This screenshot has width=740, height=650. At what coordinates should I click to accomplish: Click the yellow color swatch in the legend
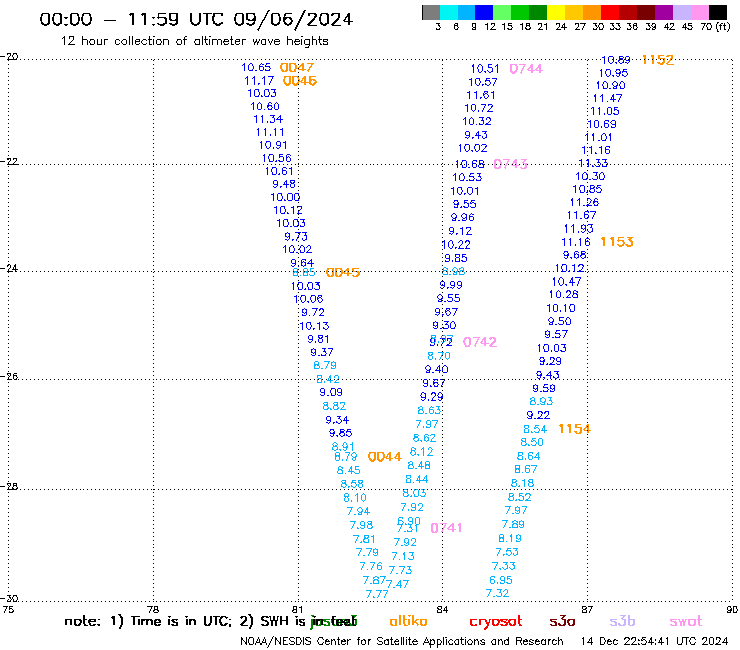tap(556, 12)
